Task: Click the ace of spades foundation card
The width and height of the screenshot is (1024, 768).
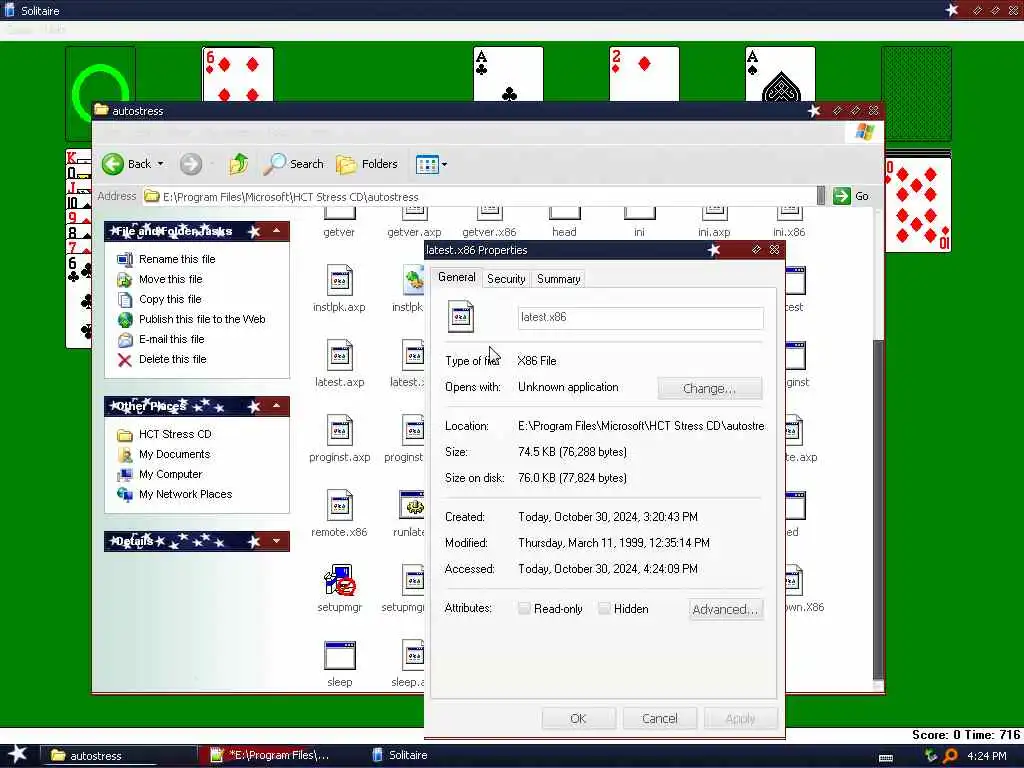Action: pyautogui.click(x=780, y=74)
